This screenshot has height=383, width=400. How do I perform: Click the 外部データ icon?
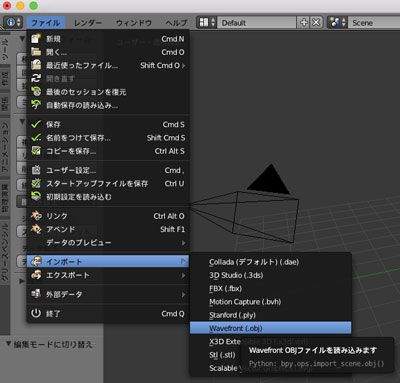pos(36,294)
